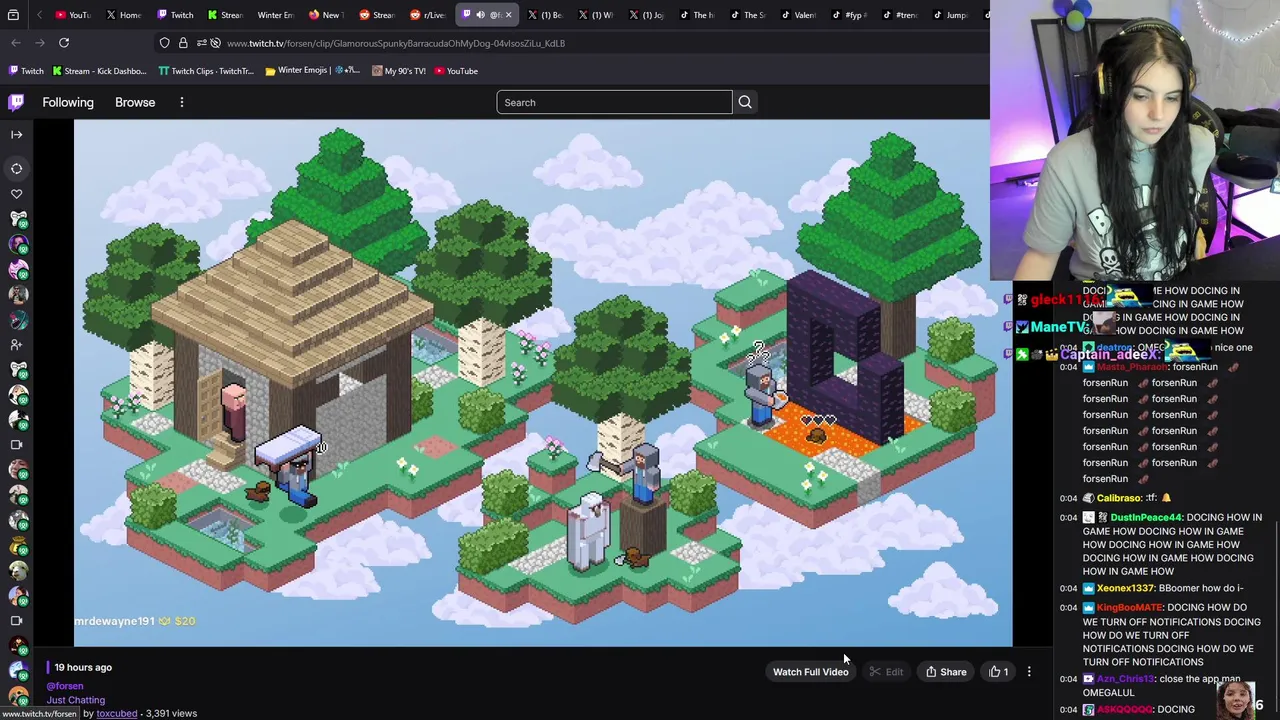This screenshot has width=1280, height=720.
Task: Open the tab list icon in the tab bar
Action: click(x=13, y=15)
